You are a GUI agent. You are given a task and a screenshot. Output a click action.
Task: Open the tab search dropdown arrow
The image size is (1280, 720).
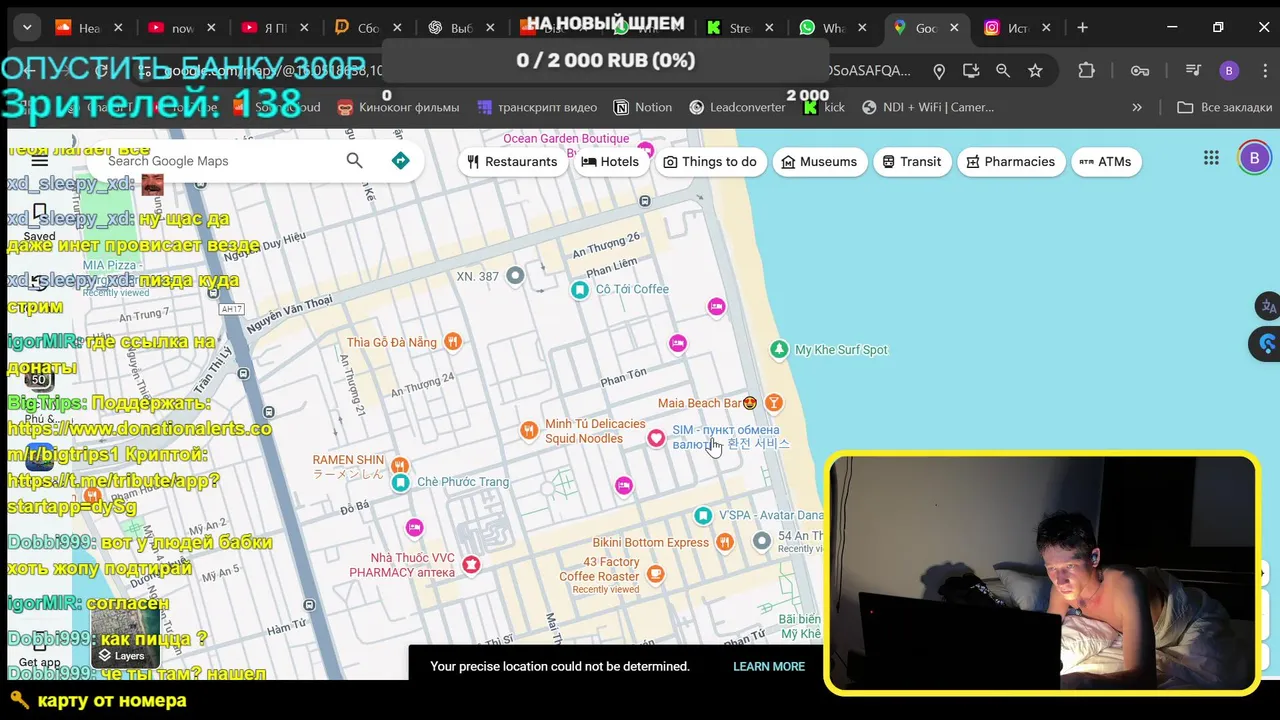27,28
